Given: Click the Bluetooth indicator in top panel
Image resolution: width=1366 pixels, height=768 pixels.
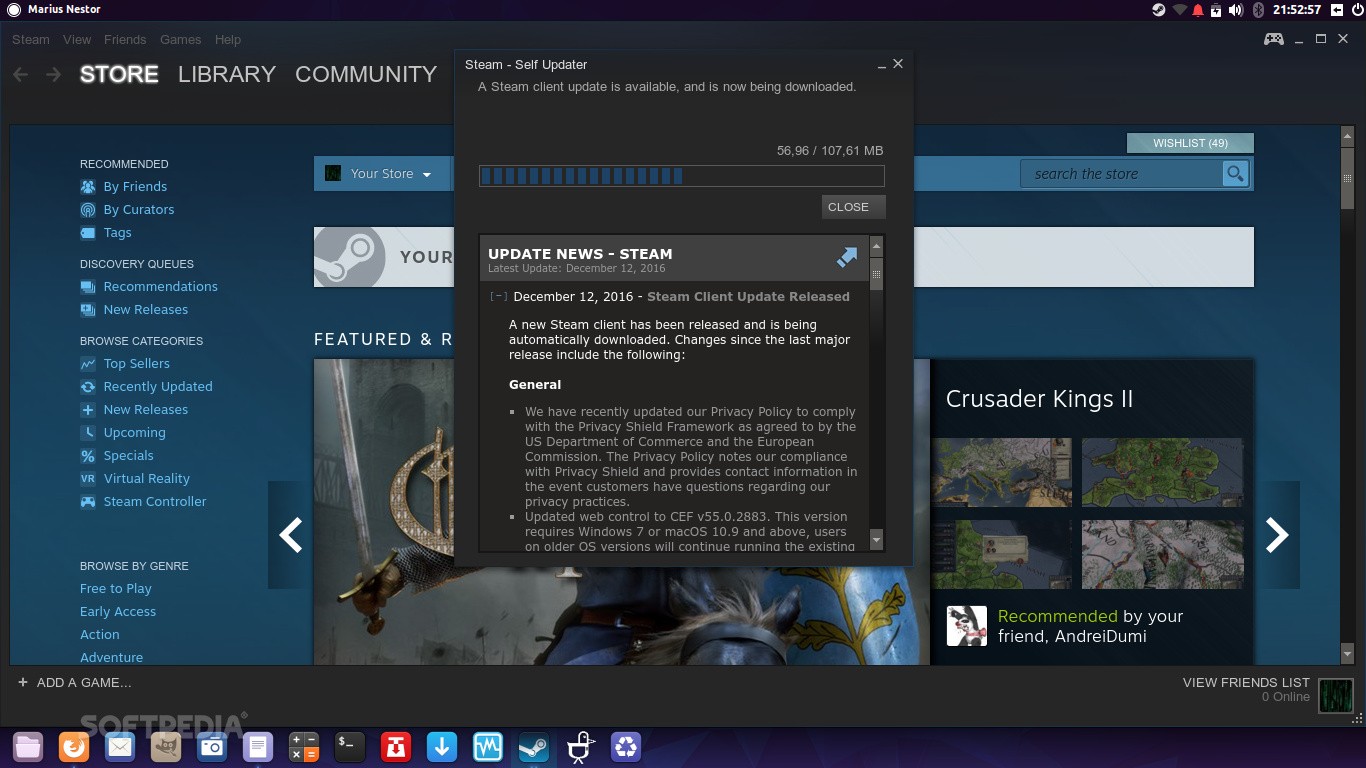Looking at the screenshot, I should (x=1259, y=10).
